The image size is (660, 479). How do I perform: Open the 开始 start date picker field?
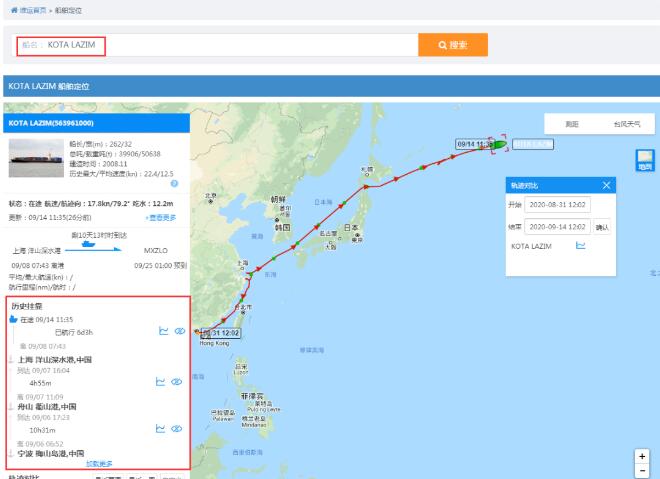[559, 205]
